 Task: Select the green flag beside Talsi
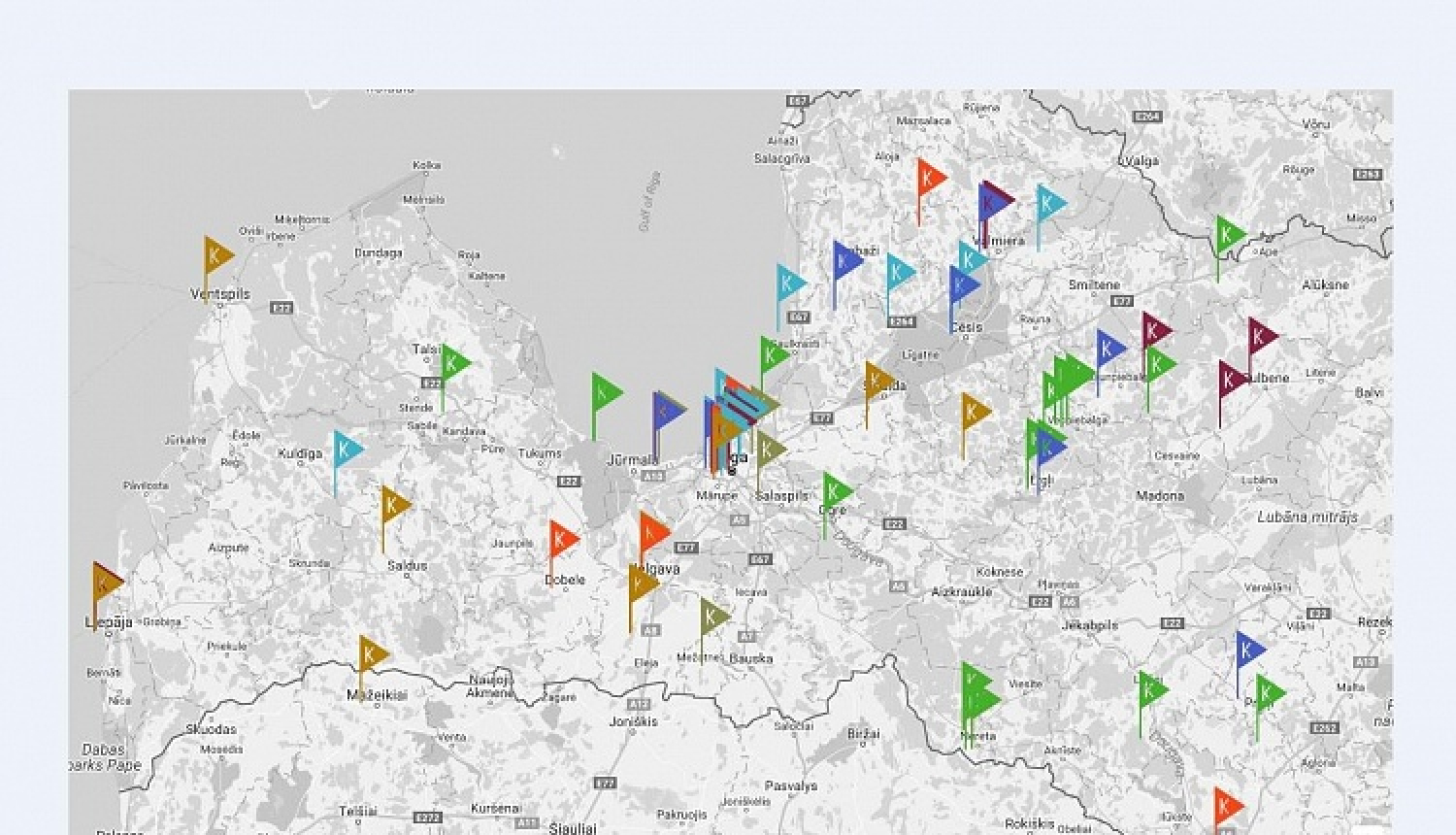(x=453, y=364)
